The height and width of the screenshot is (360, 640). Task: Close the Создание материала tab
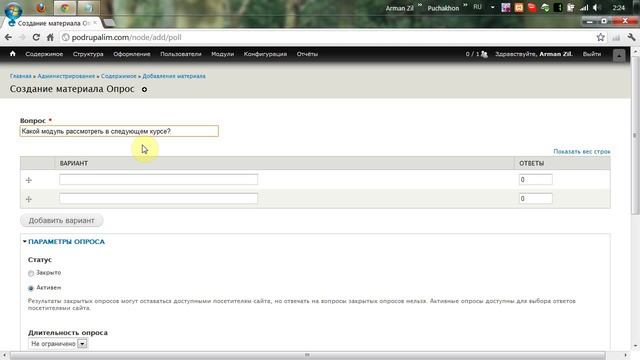point(95,23)
